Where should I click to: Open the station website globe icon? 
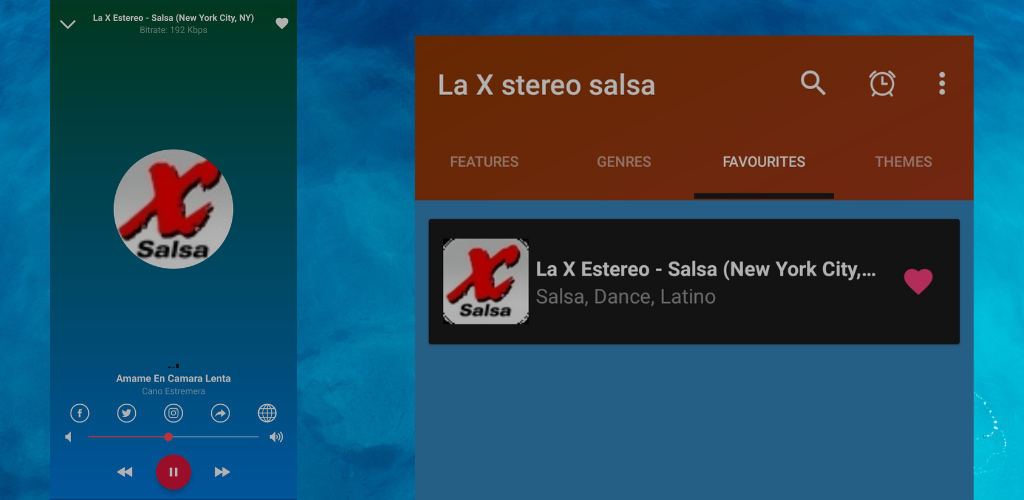267,413
